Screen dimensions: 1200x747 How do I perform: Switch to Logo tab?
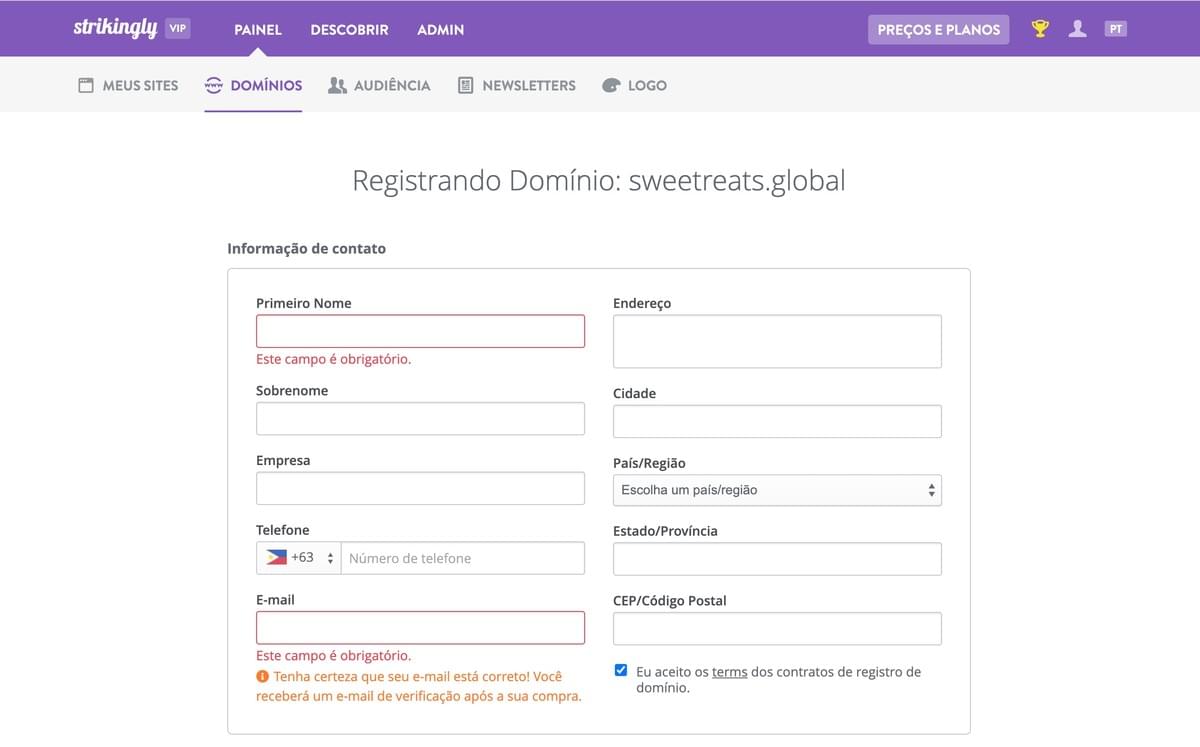[634, 85]
